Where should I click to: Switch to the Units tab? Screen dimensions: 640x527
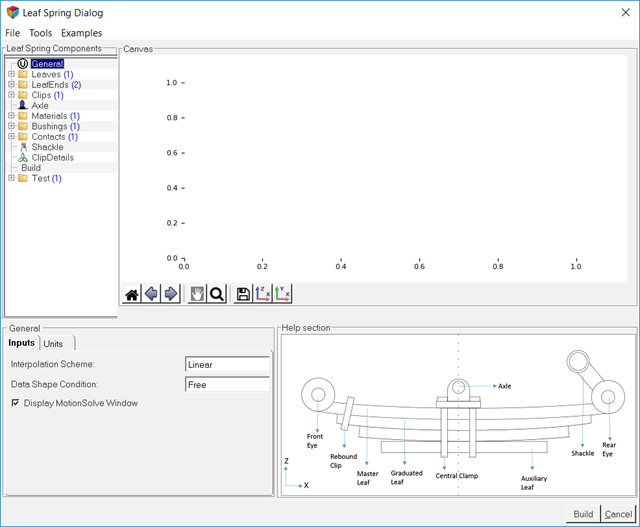[x=53, y=343]
